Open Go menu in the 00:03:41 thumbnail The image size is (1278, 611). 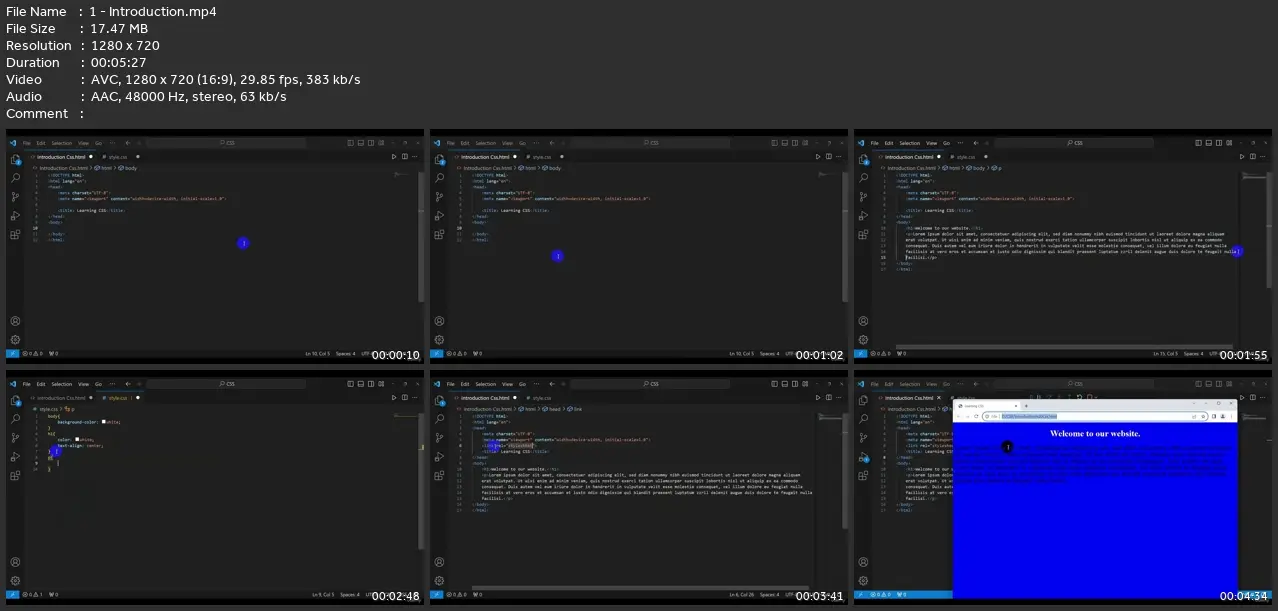click(522, 384)
